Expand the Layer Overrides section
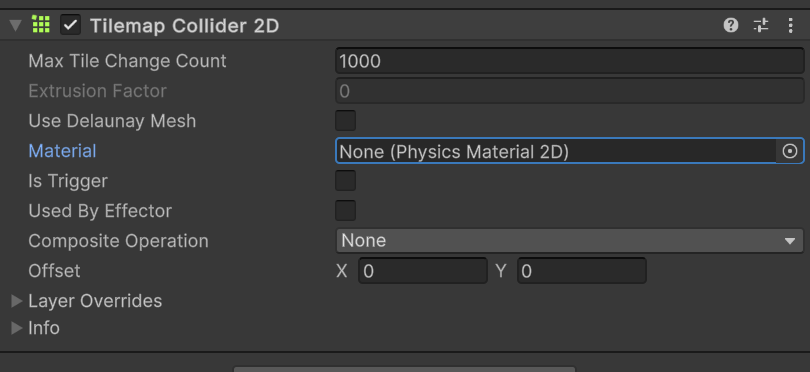Screen dimensions: 810x372 tap(17, 301)
